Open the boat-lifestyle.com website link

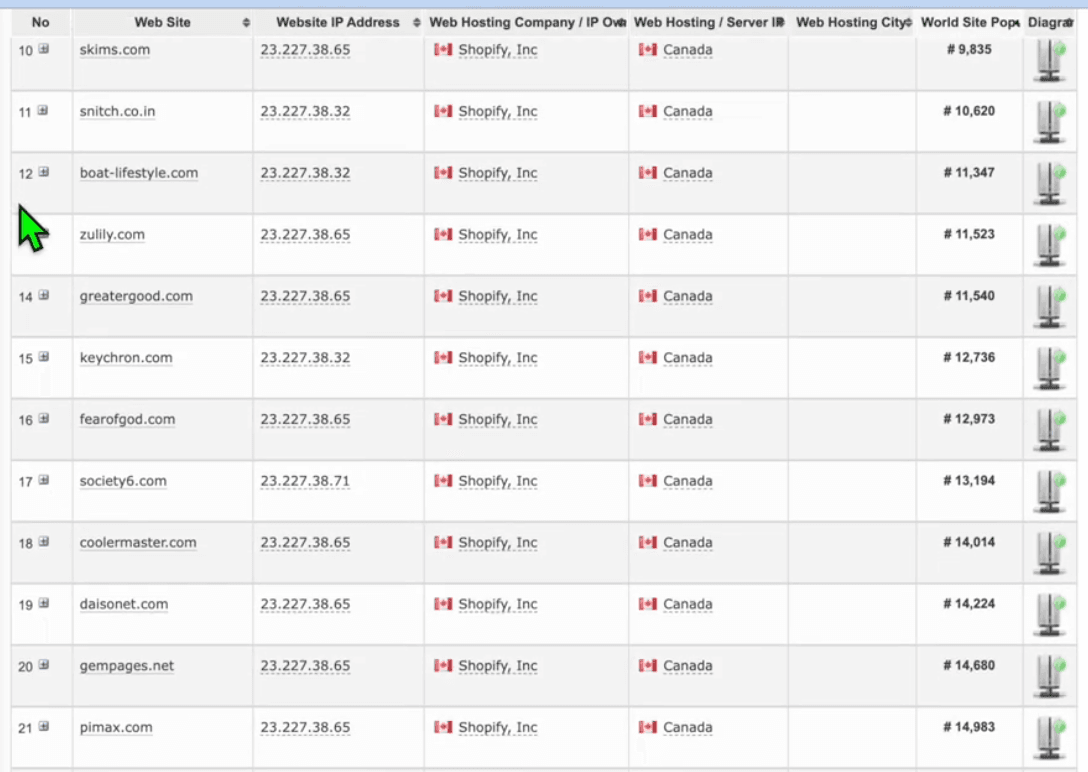click(139, 173)
